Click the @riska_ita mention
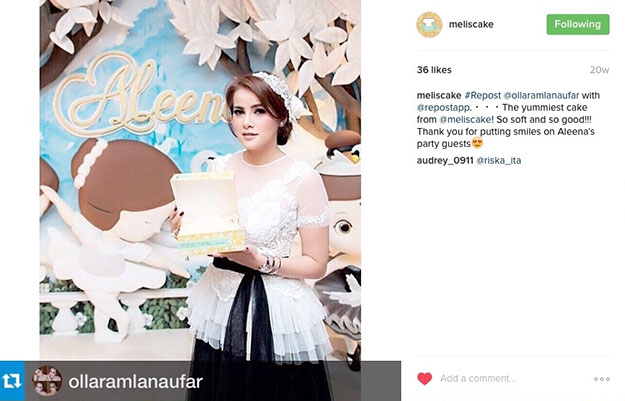This screenshot has height=401, width=625. point(499,161)
